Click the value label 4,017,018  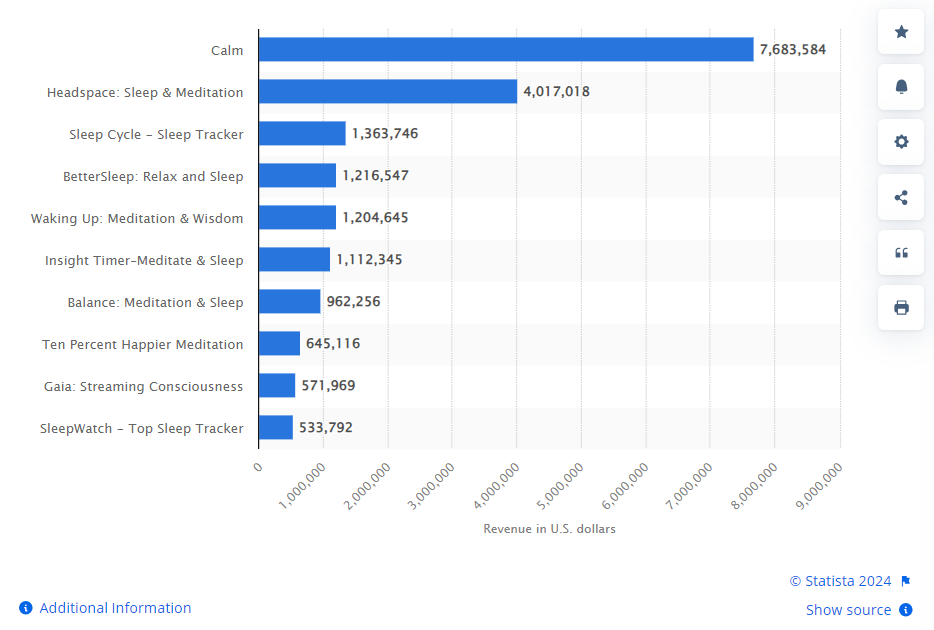coord(556,91)
